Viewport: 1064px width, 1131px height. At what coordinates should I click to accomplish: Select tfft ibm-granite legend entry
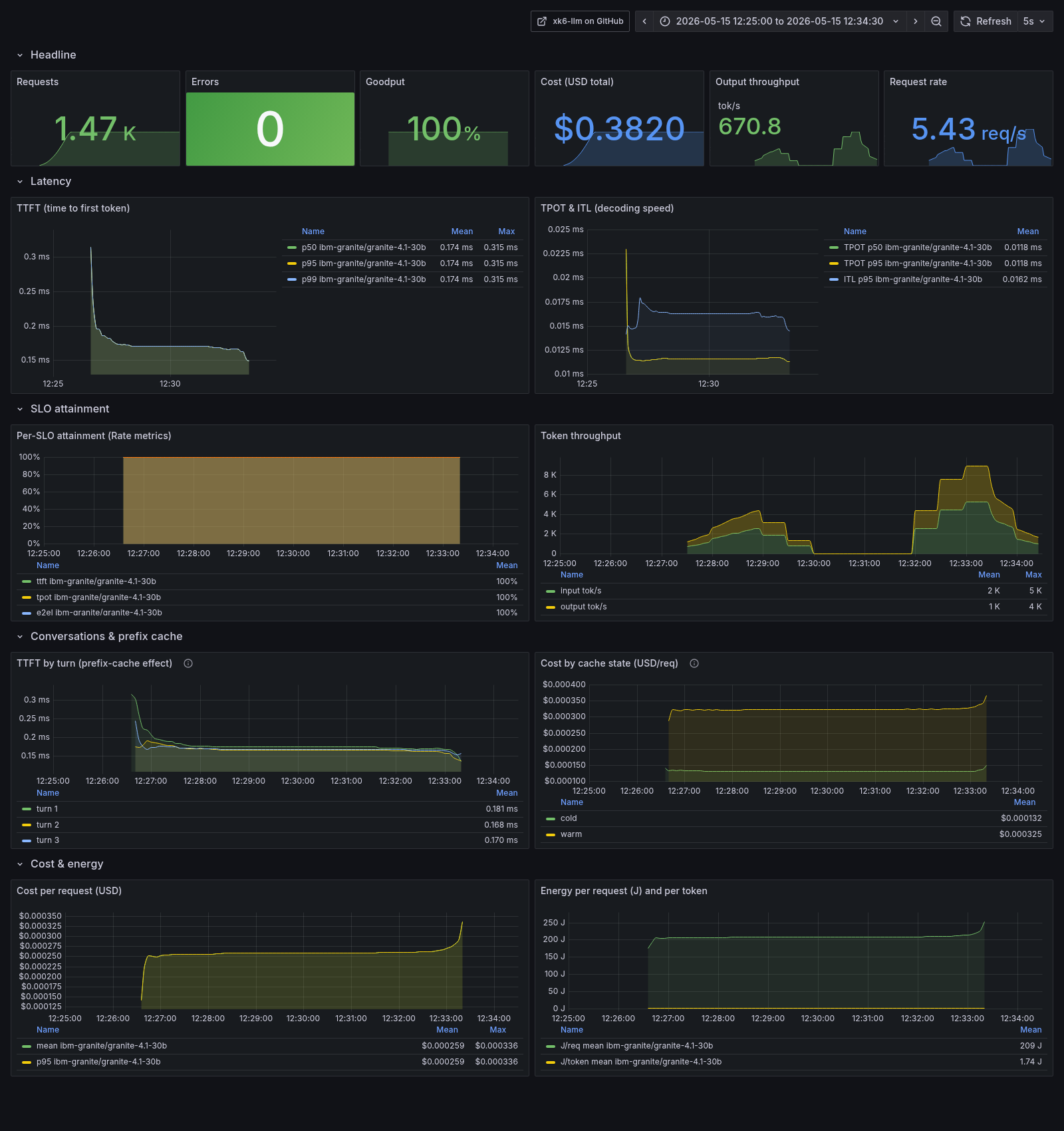click(x=96, y=581)
